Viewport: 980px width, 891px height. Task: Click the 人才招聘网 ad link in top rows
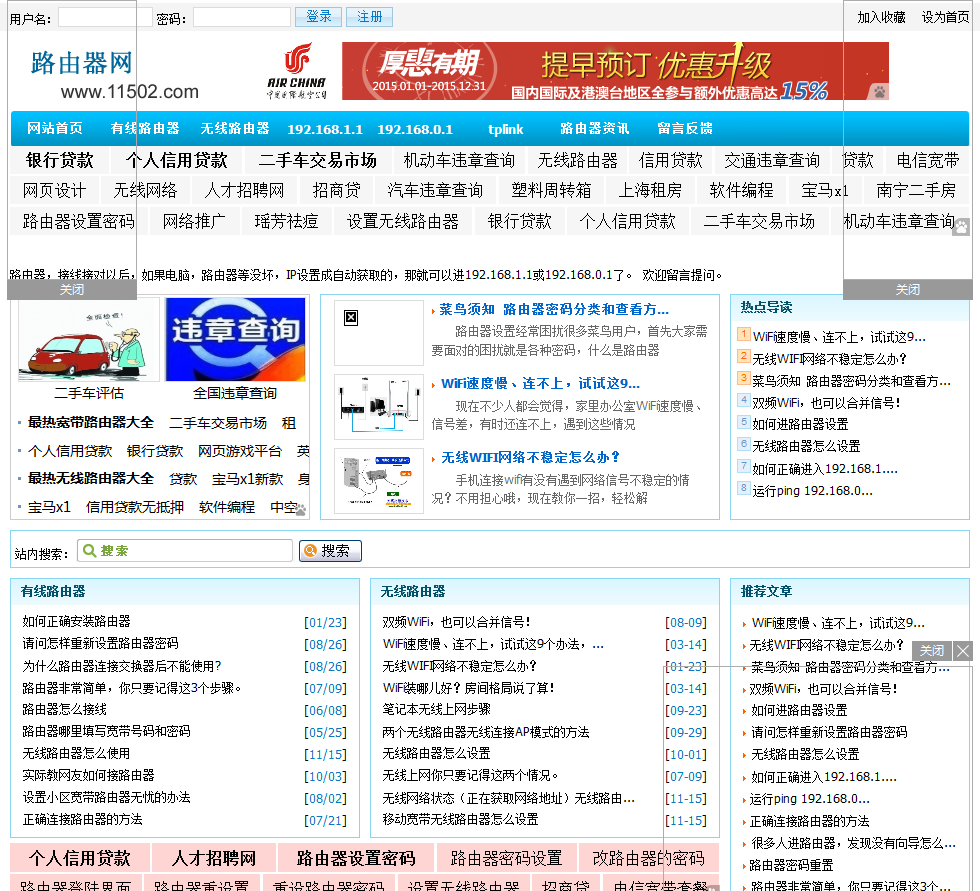(x=244, y=191)
